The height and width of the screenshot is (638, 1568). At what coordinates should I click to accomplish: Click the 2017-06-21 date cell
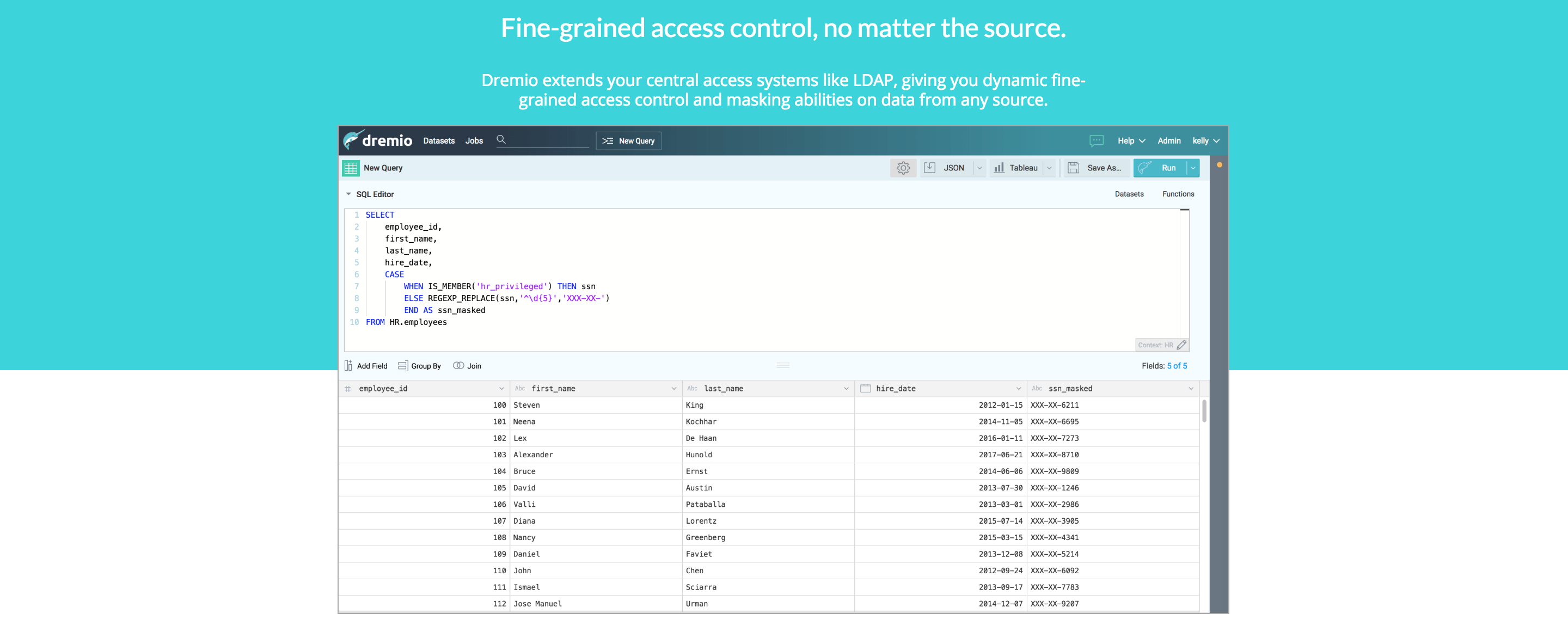click(x=940, y=454)
